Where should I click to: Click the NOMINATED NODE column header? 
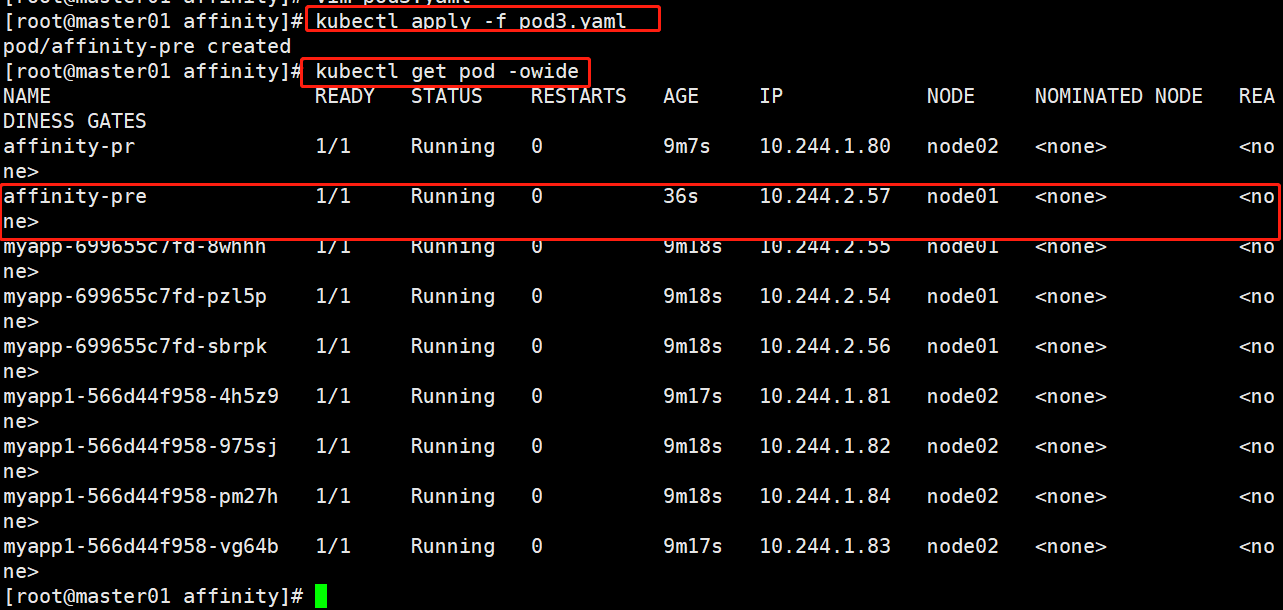pos(1119,96)
